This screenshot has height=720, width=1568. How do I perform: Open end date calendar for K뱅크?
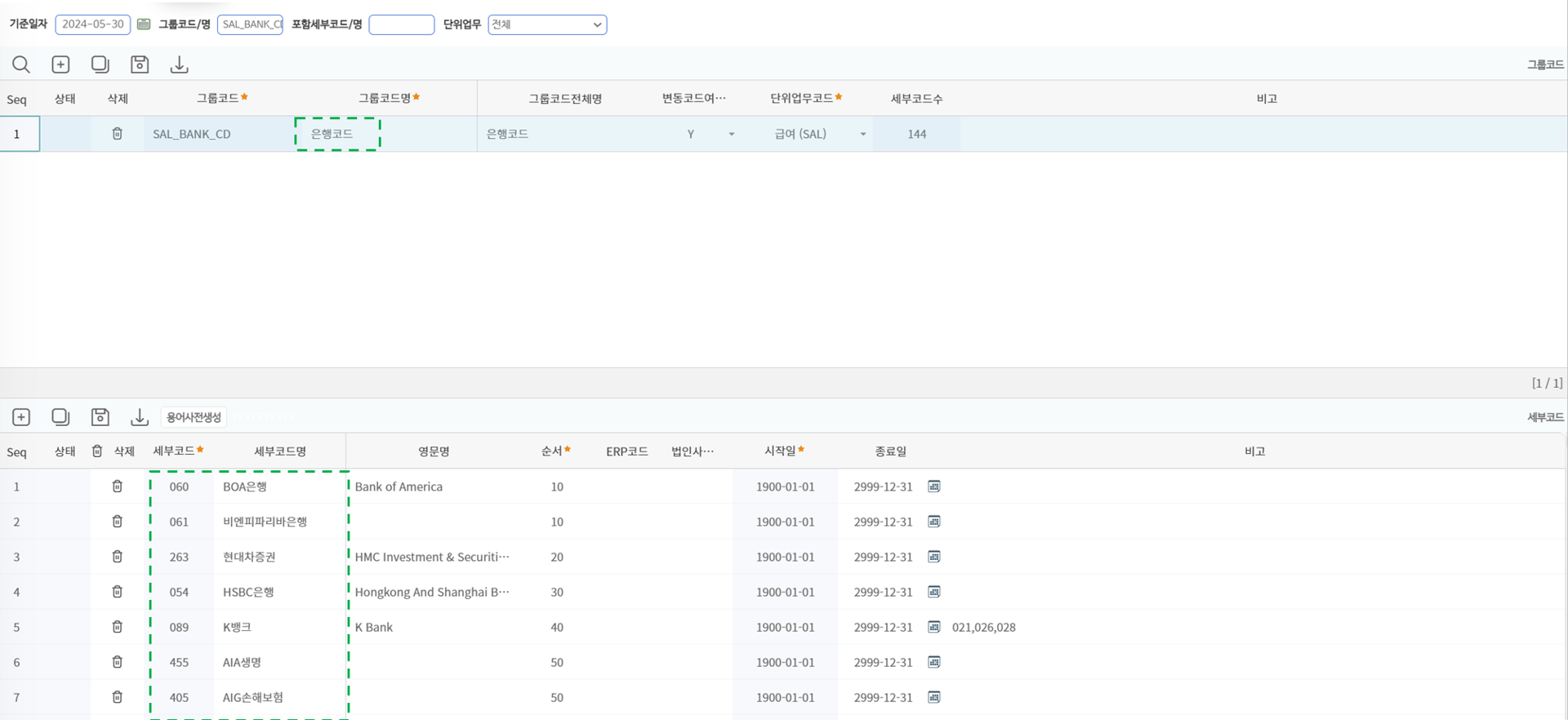tap(934, 627)
